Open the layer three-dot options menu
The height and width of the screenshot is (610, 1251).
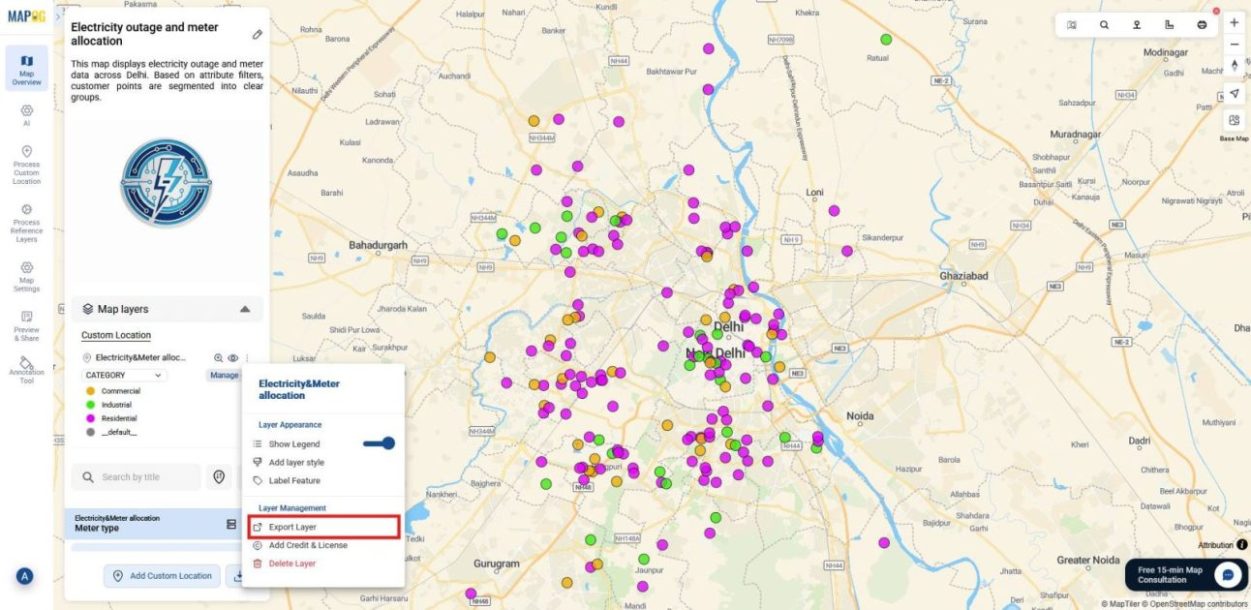pos(246,357)
